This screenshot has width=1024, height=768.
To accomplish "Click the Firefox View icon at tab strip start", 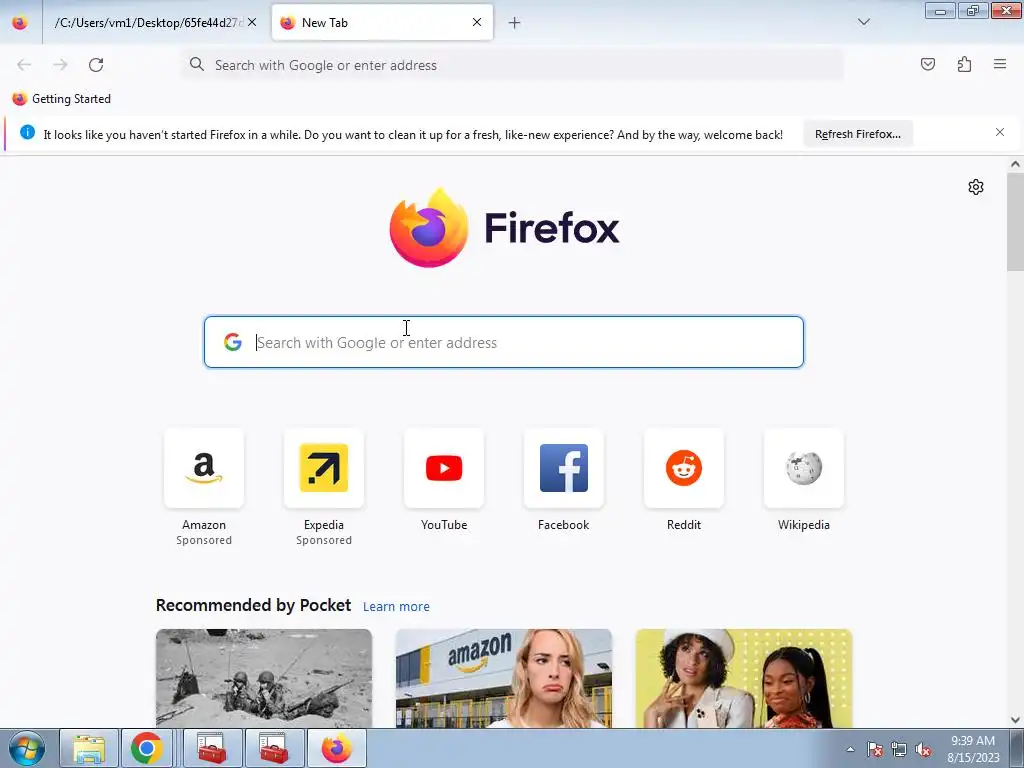I will pos(20,22).
